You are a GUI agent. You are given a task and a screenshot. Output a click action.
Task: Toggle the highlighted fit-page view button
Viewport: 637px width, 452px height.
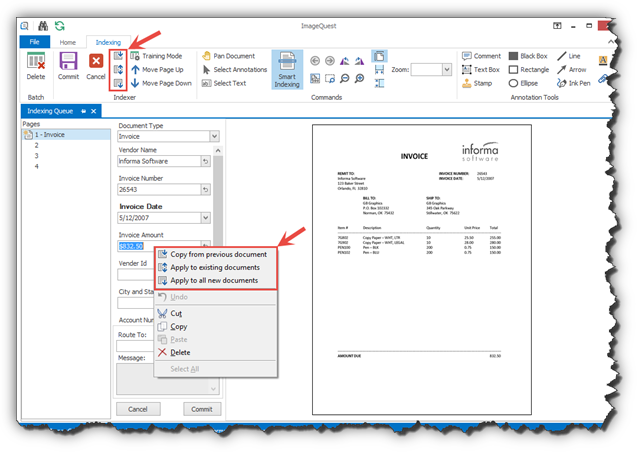pyautogui.click(x=379, y=56)
